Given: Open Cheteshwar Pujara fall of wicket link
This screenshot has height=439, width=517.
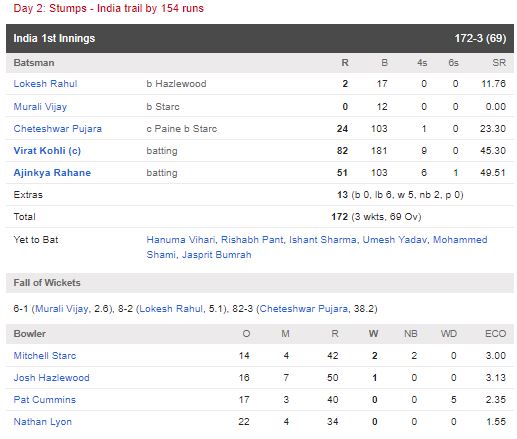Looking at the screenshot, I should (304, 309).
